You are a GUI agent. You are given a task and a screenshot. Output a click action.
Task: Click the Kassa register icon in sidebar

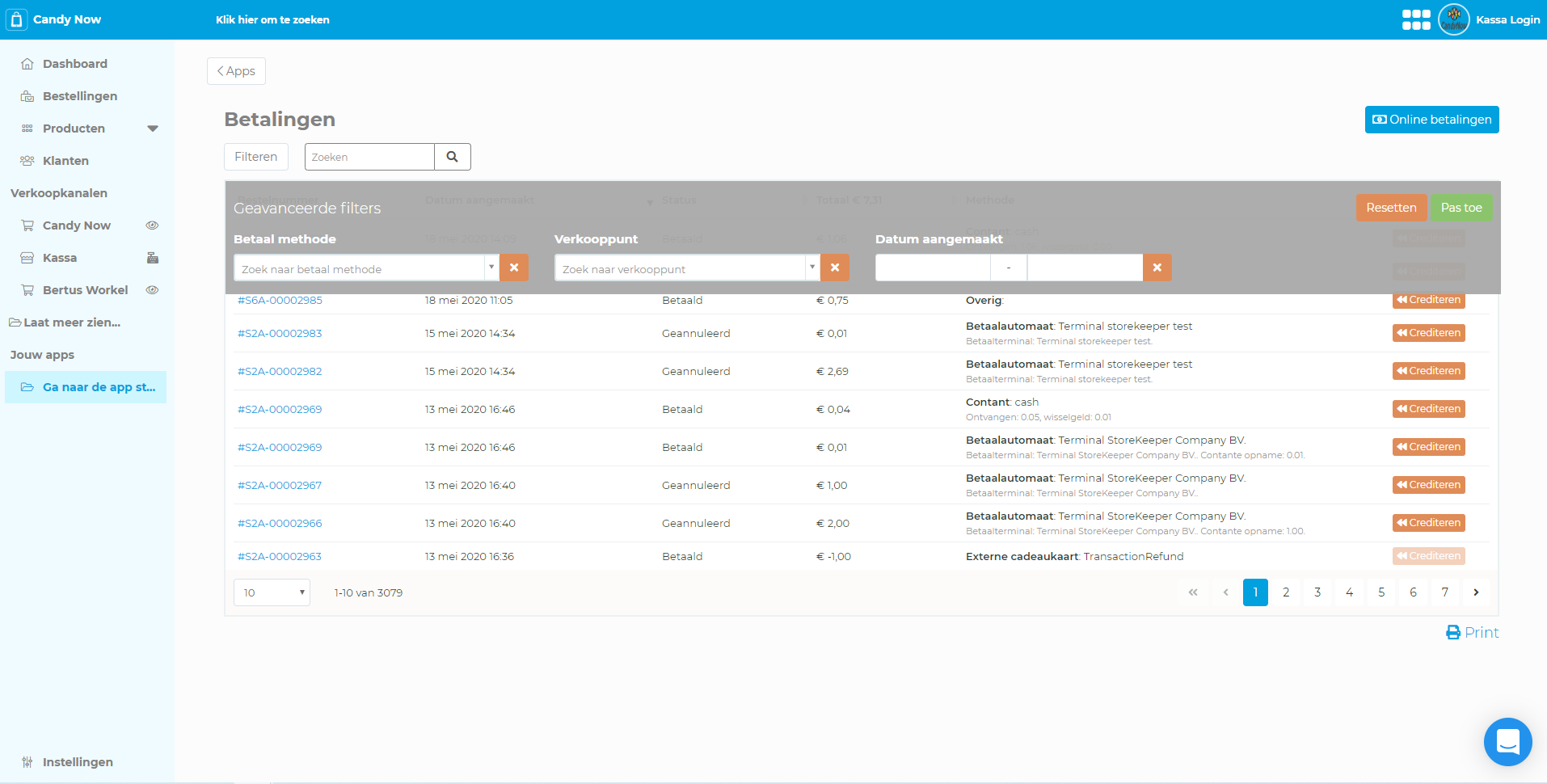click(x=152, y=258)
